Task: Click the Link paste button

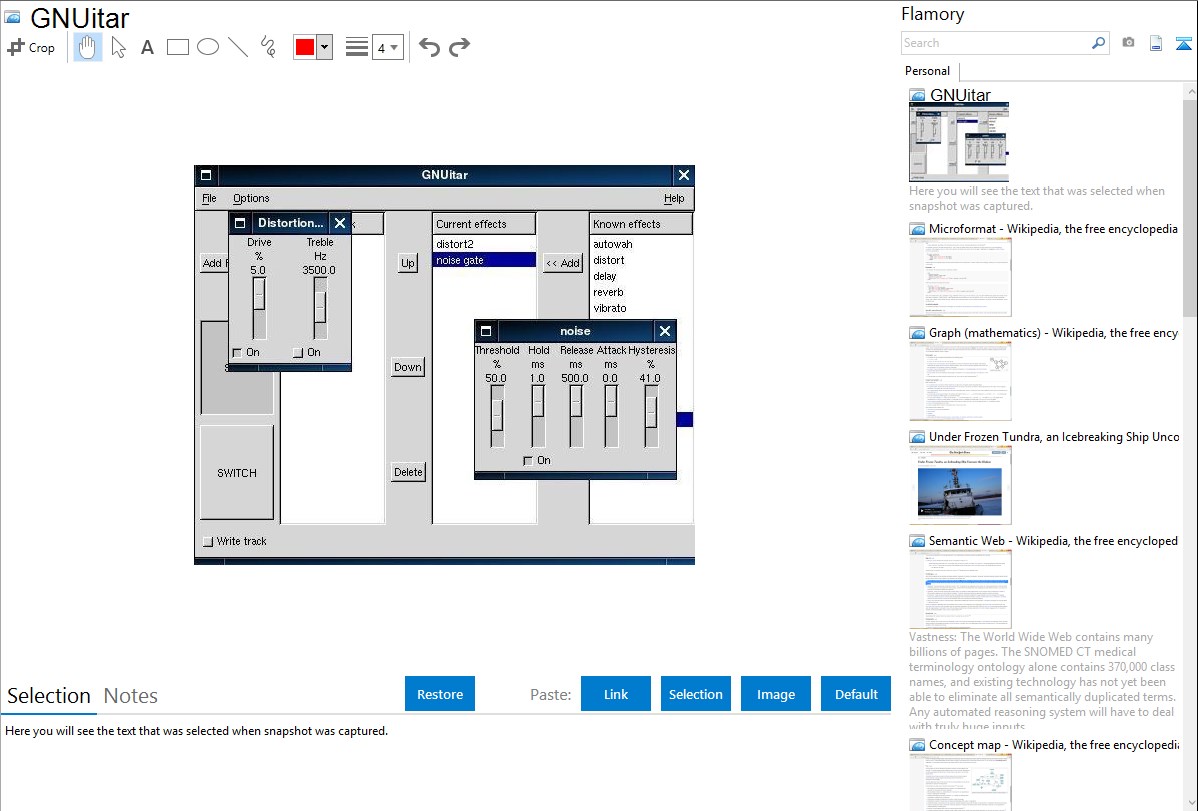Action: (x=616, y=694)
